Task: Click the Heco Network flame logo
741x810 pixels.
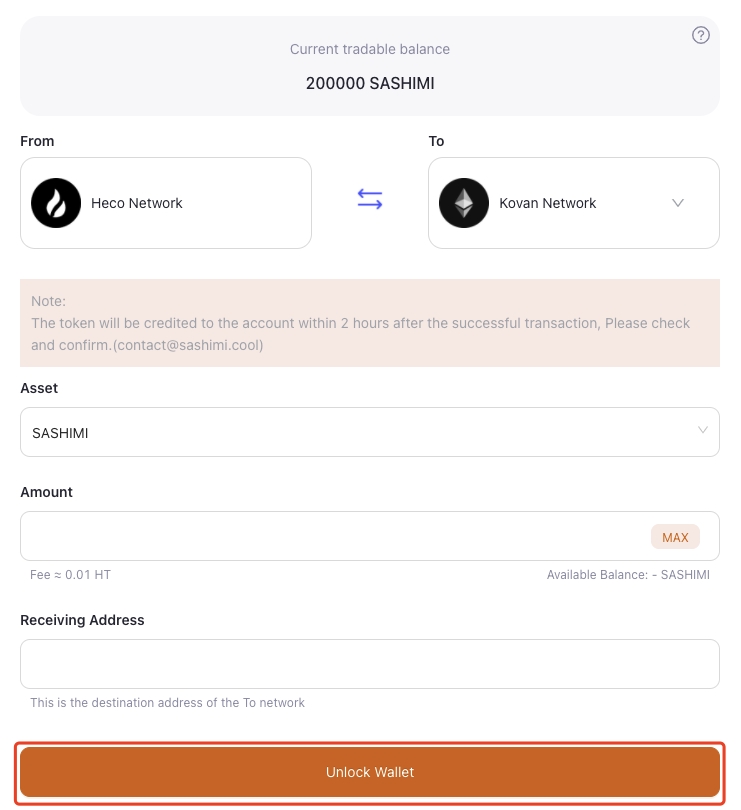Action: tap(56, 203)
